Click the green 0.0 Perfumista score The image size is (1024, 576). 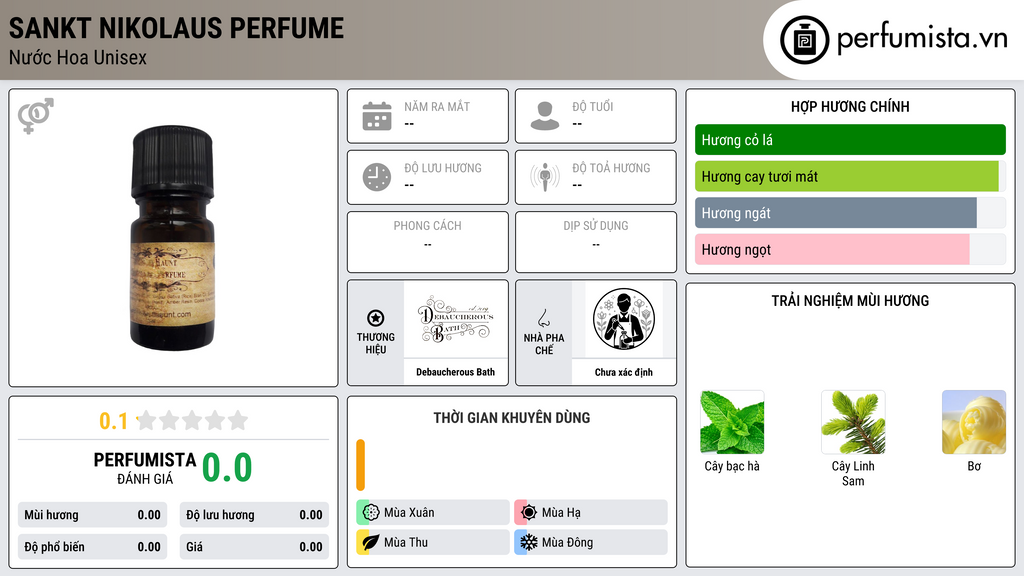pyautogui.click(x=227, y=468)
